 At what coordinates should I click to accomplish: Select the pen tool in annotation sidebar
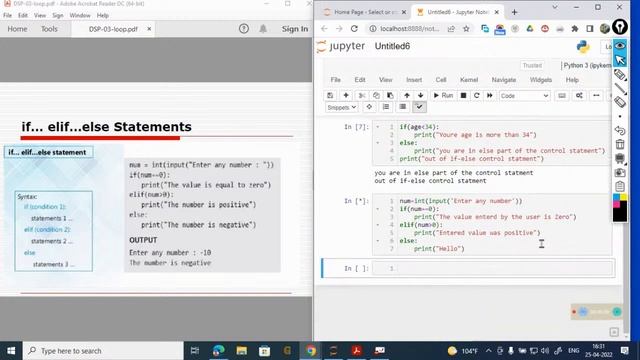[x=620, y=75]
